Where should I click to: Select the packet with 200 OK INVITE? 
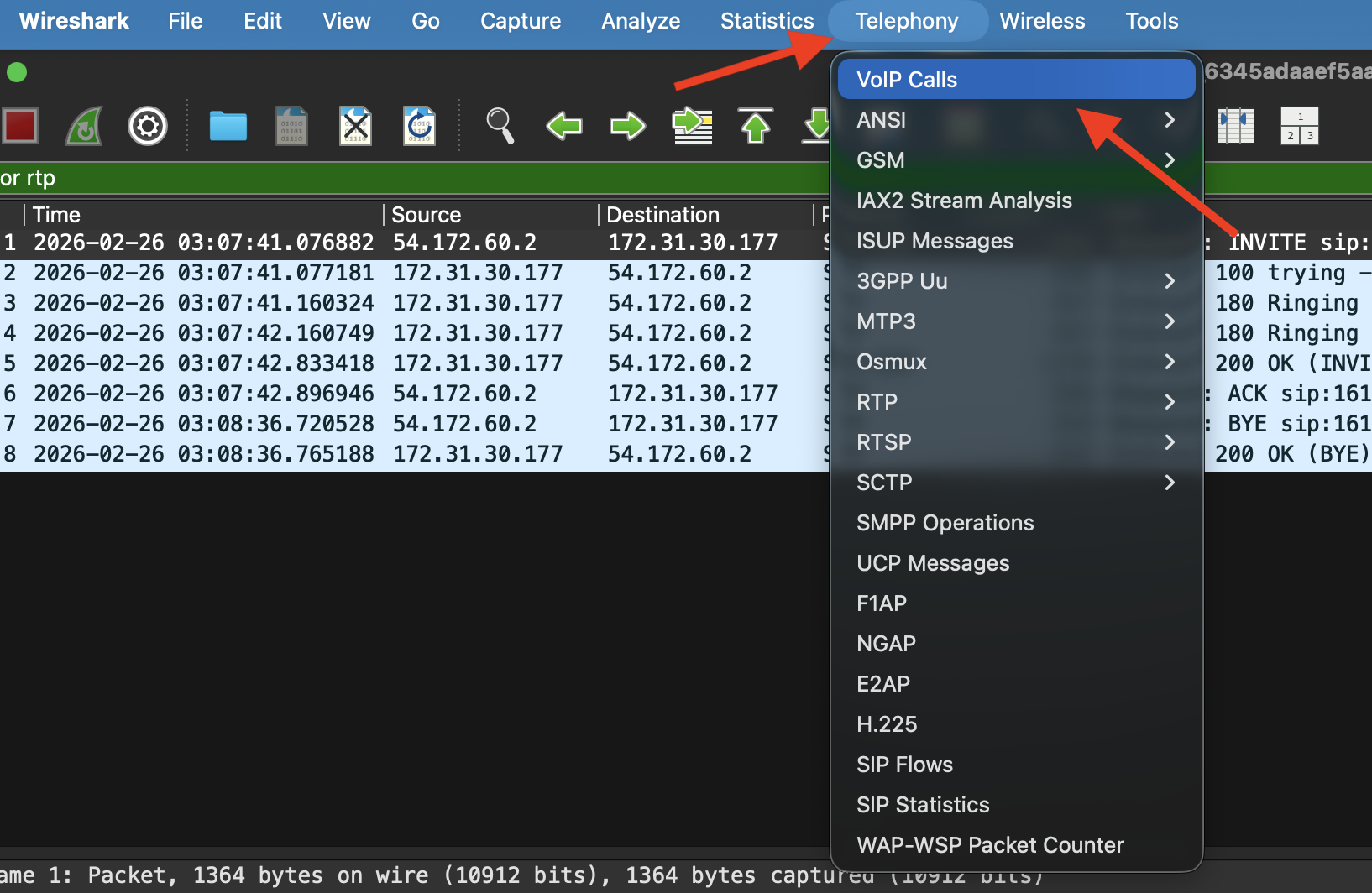click(x=336, y=363)
